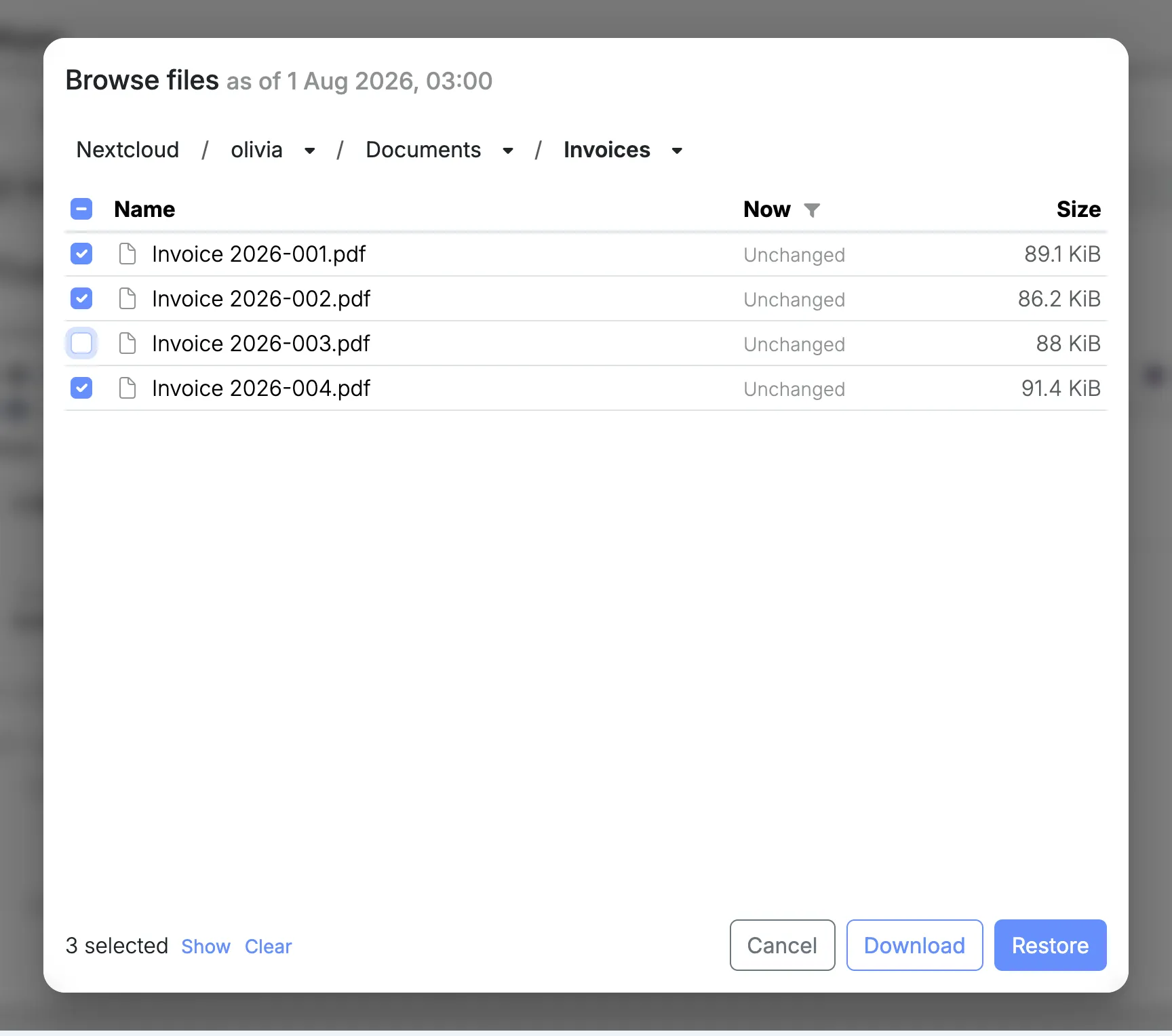Click the file icon for Invoice 2026-002.pdf
The height and width of the screenshot is (1036, 1172).
[127, 298]
